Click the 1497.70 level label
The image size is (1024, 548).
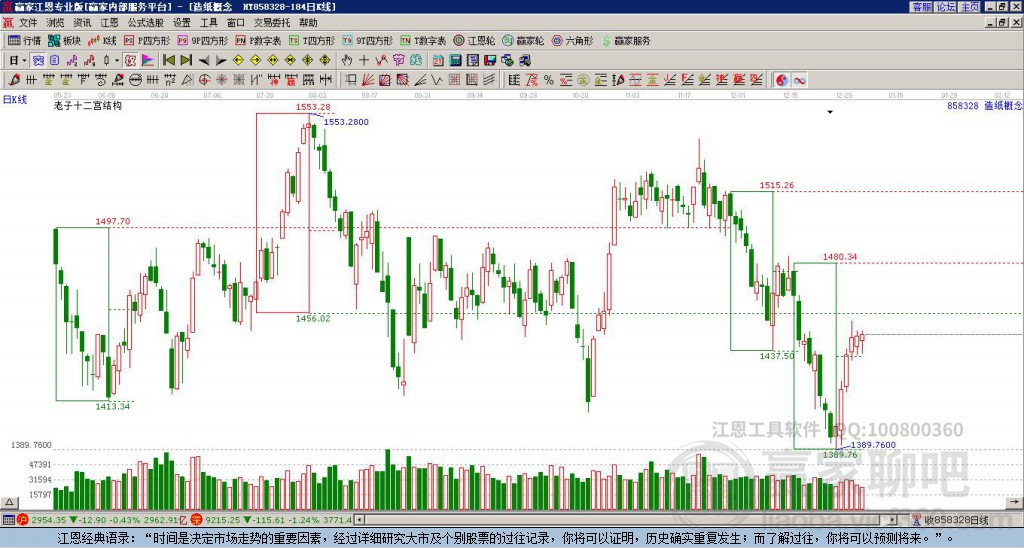[x=113, y=221]
